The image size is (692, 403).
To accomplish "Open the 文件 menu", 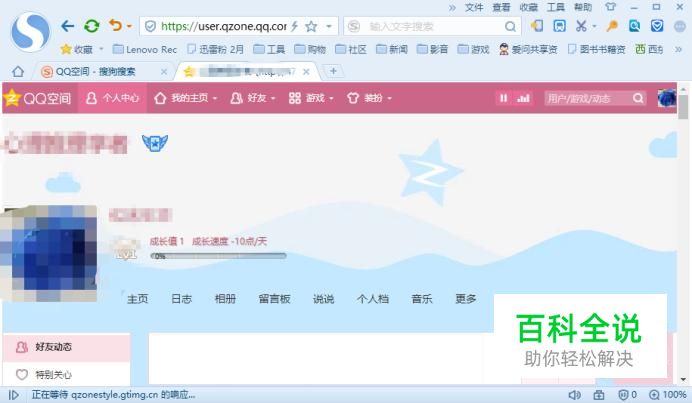I will [474, 7].
